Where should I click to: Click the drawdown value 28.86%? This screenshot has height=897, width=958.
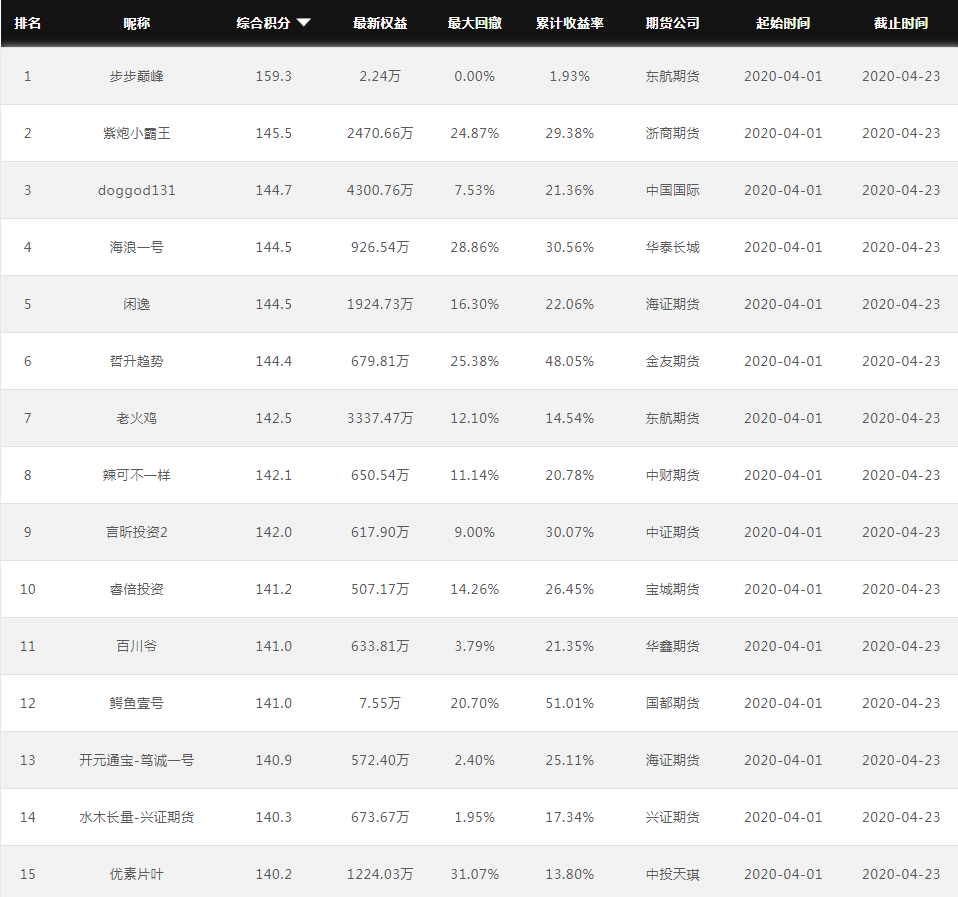(475, 247)
